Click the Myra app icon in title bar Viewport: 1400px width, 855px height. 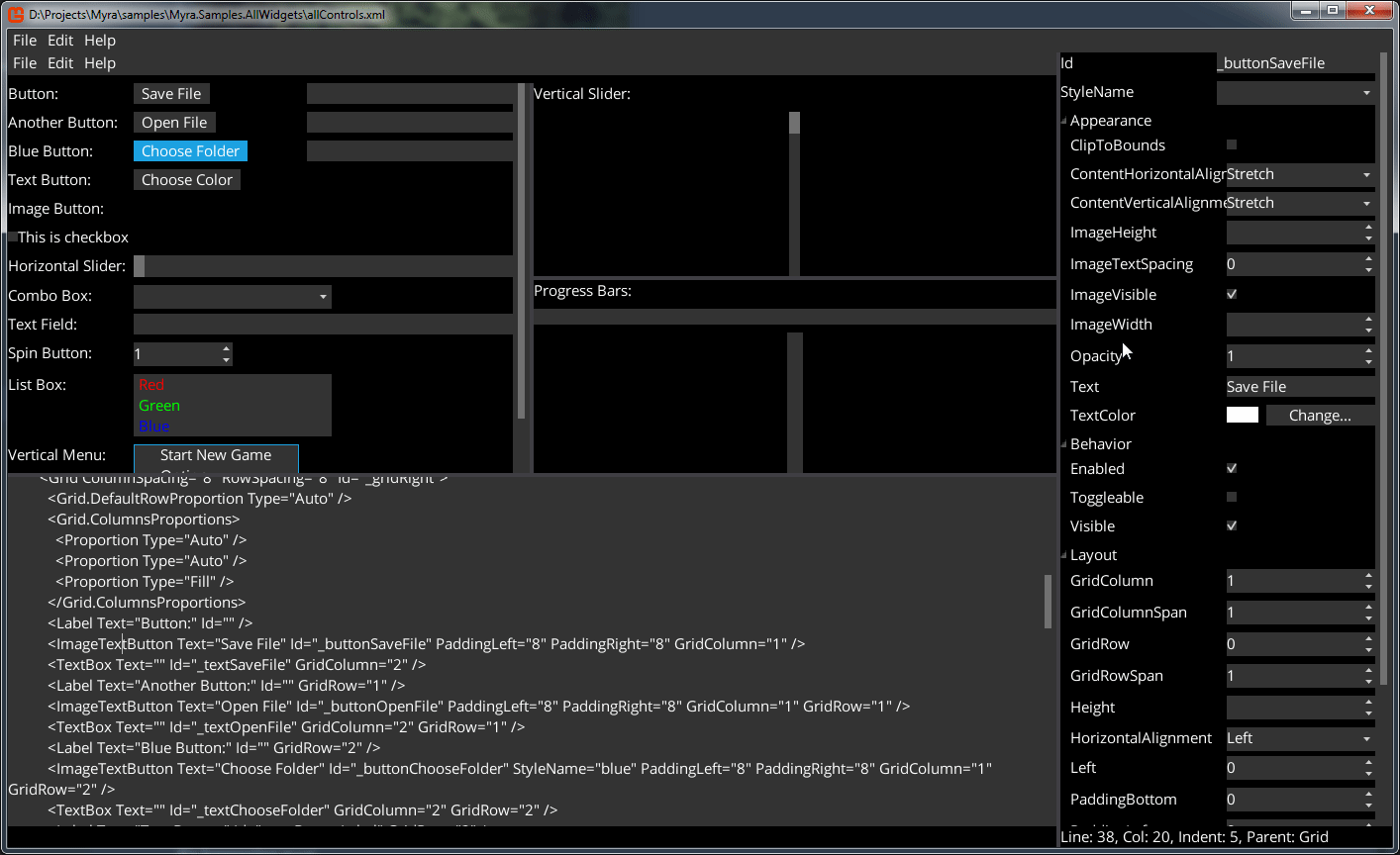point(16,14)
